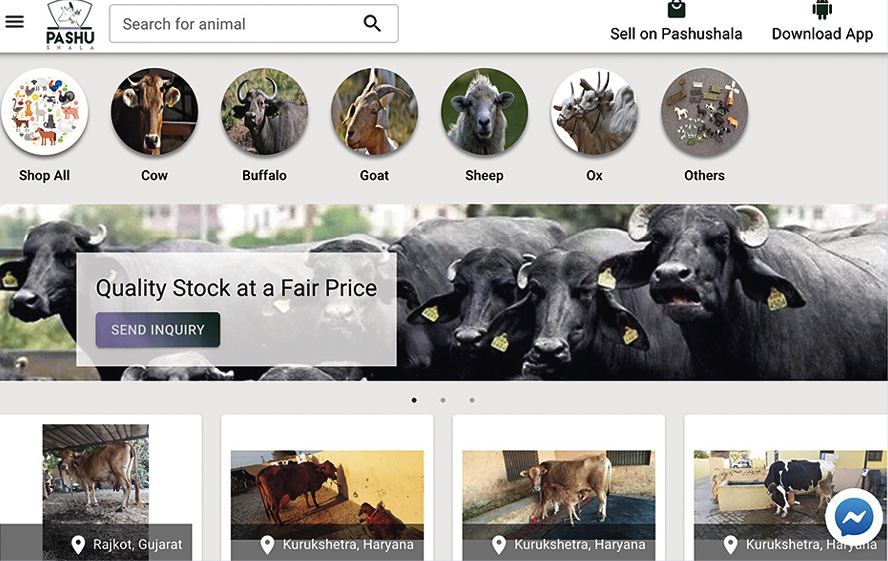The width and height of the screenshot is (888, 561).
Task: Choose the Sheep category icon
Action: (484, 112)
